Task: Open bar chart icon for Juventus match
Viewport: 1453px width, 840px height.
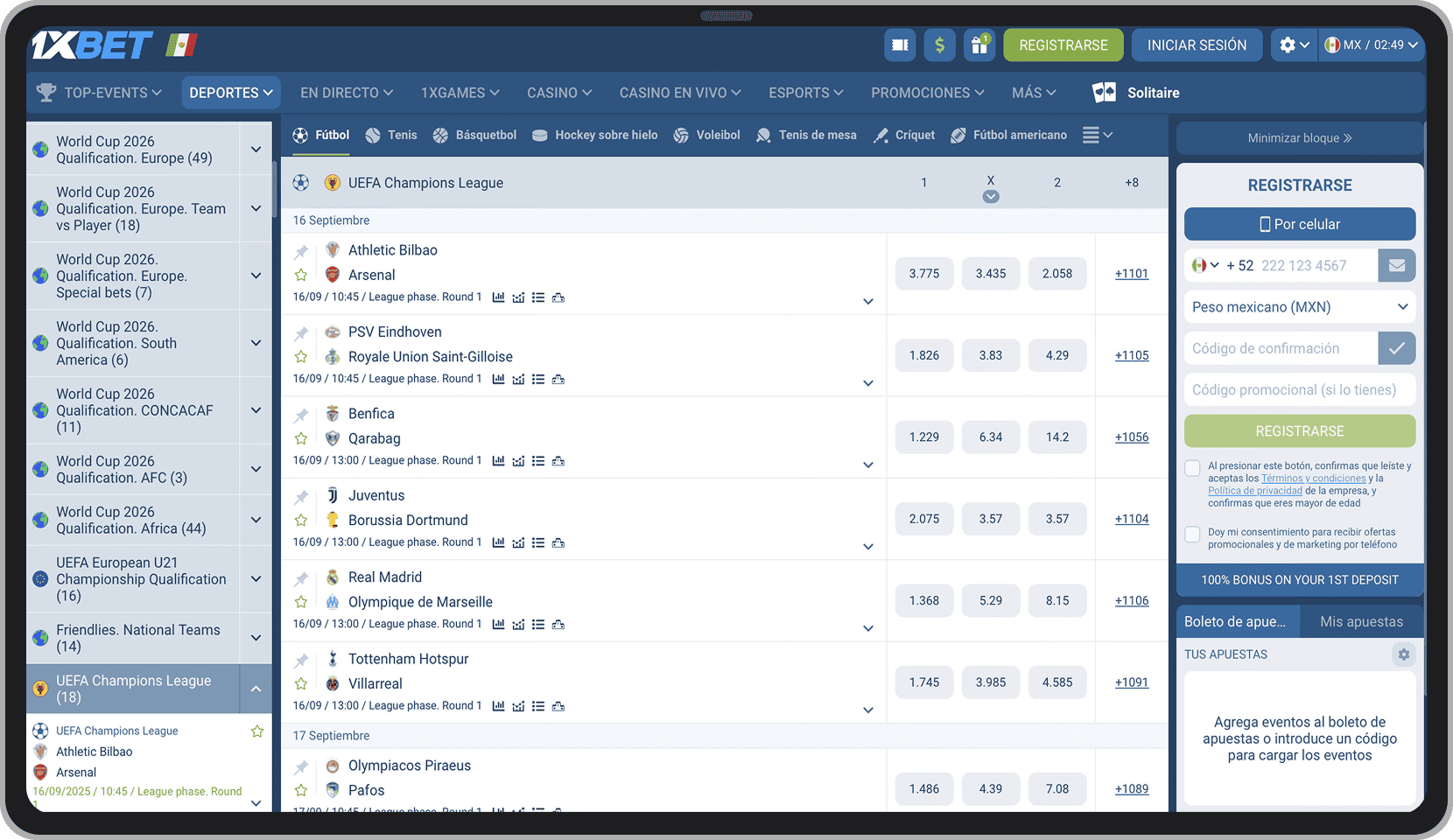Action: [498, 542]
